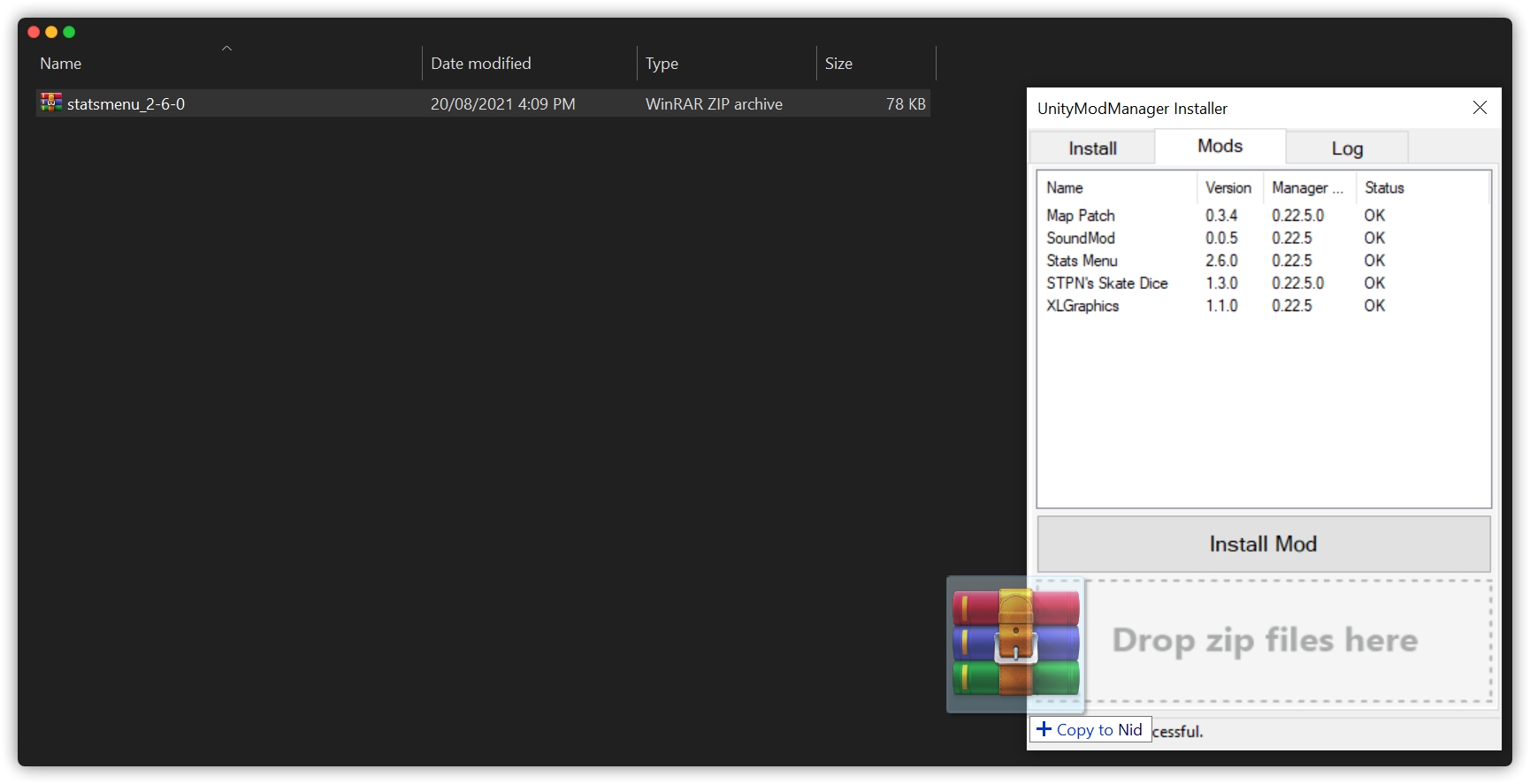1530x784 pixels.
Task: Sort file list by Type column
Action: click(x=662, y=64)
